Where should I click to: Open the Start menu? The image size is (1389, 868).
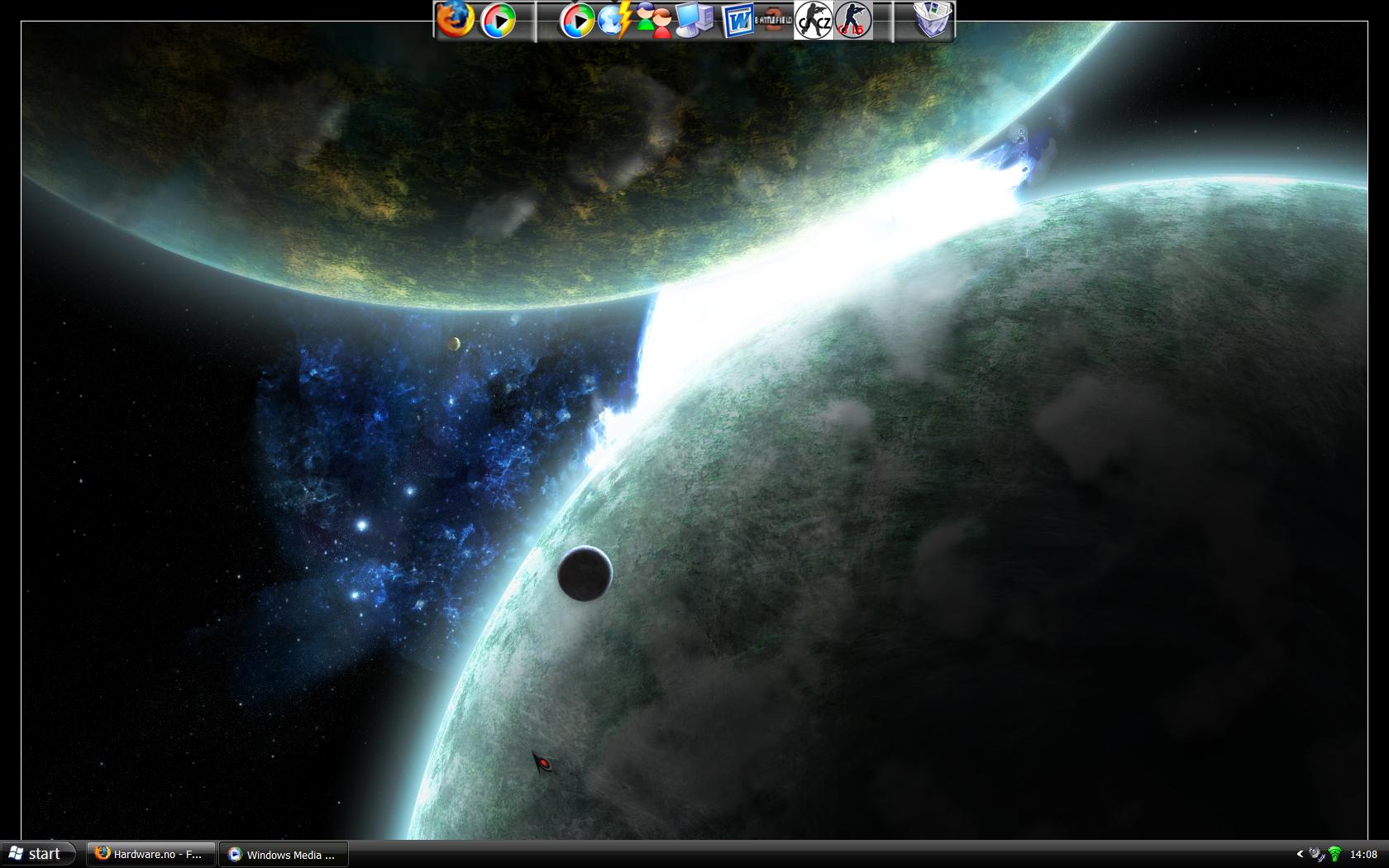pyautogui.click(x=38, y=854)
